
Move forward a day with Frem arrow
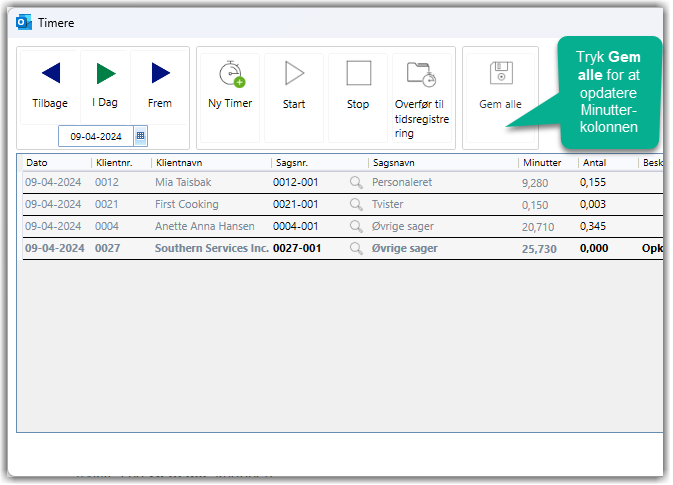pos(159,87)
